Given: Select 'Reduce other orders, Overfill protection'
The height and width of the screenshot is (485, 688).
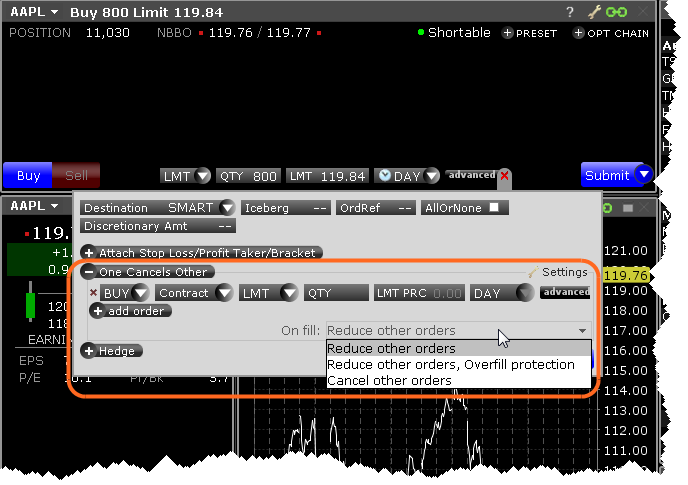Looking at the screenshot, I should coord(450,365).
